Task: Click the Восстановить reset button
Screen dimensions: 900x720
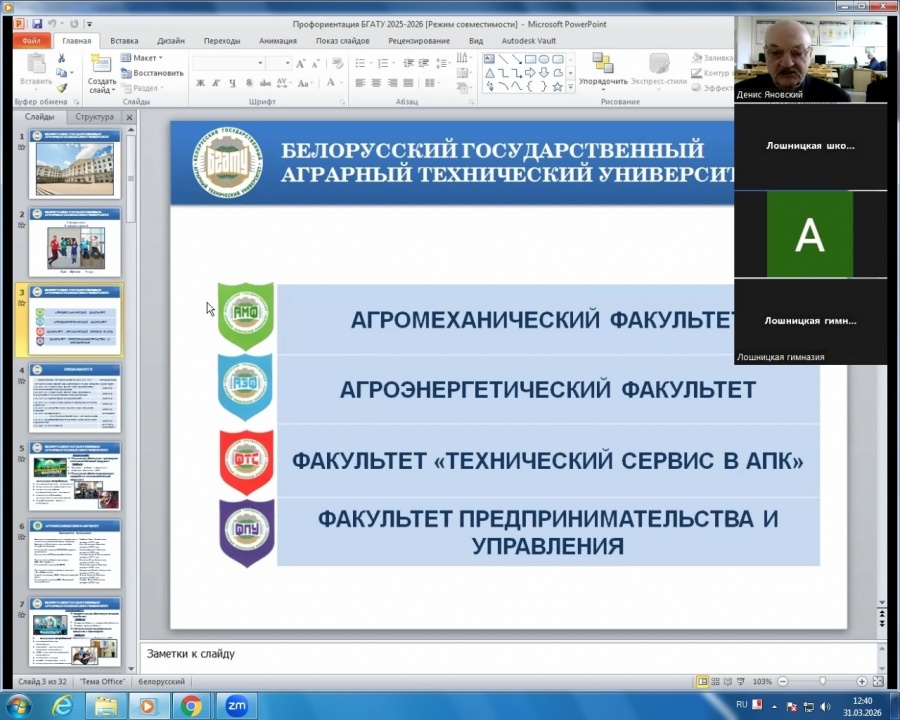Action: click(153, 73)
